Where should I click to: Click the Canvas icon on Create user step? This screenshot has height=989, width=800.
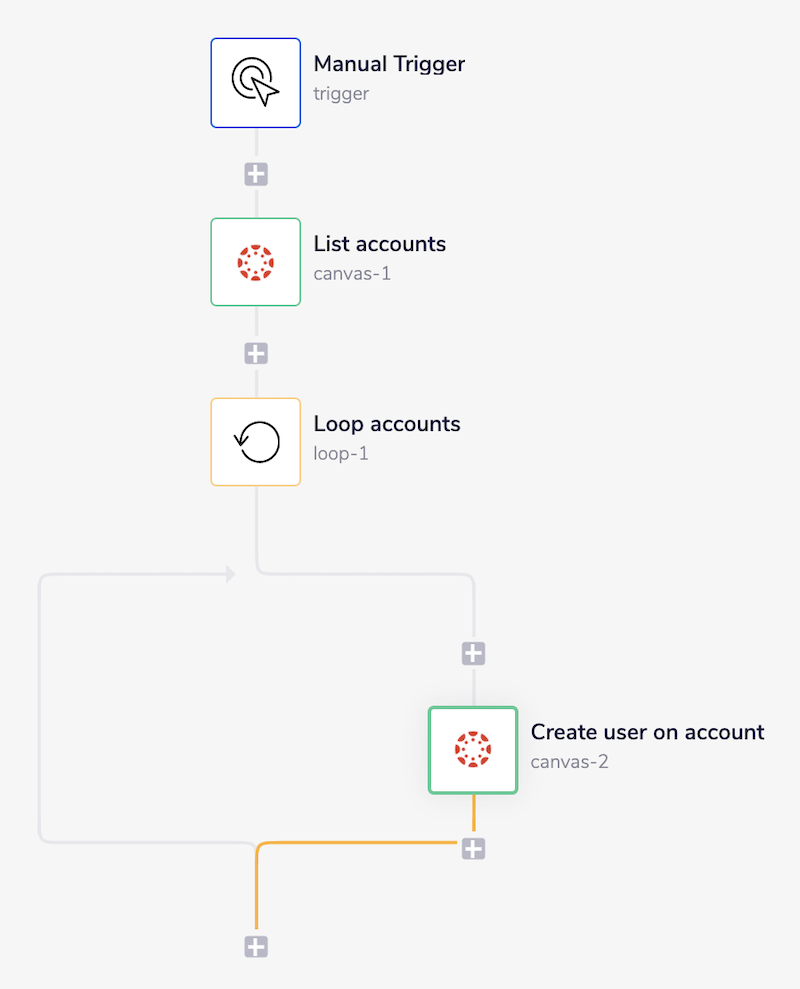[472, 749]
